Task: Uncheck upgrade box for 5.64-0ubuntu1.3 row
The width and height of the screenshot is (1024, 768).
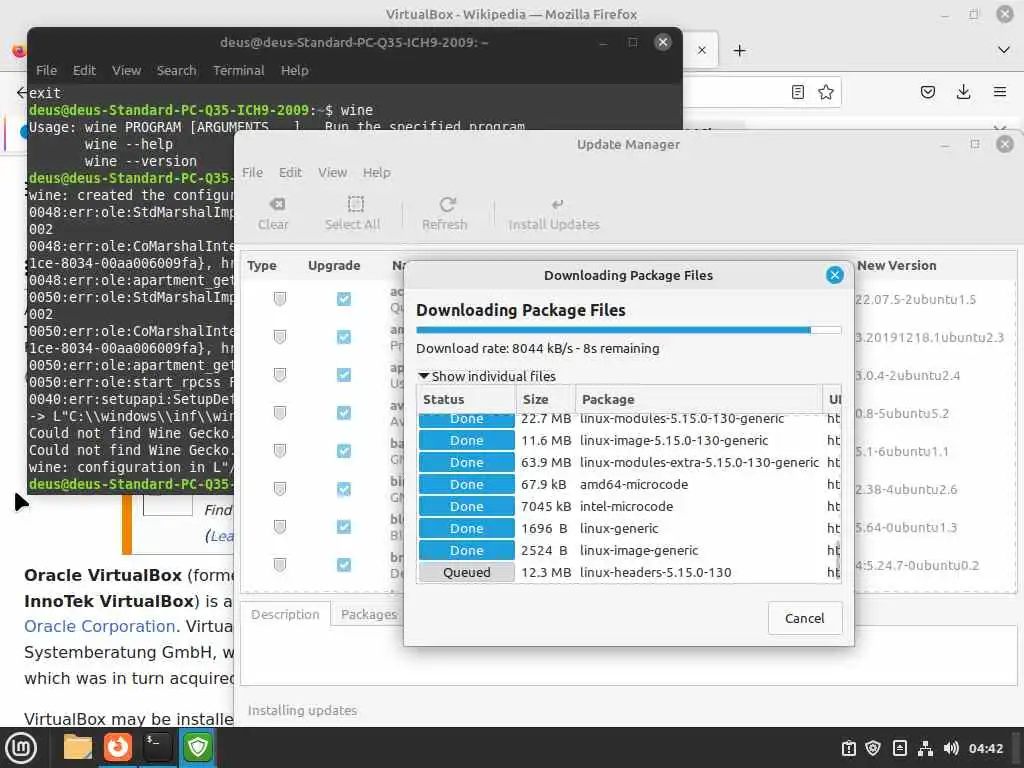Action: 344,526
